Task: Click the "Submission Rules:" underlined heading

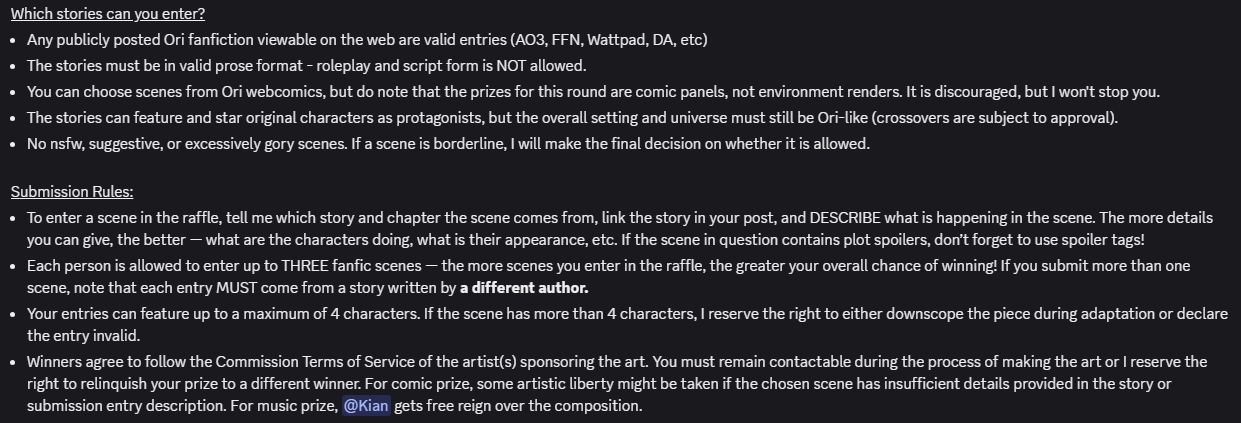Action: coord(72,191)
